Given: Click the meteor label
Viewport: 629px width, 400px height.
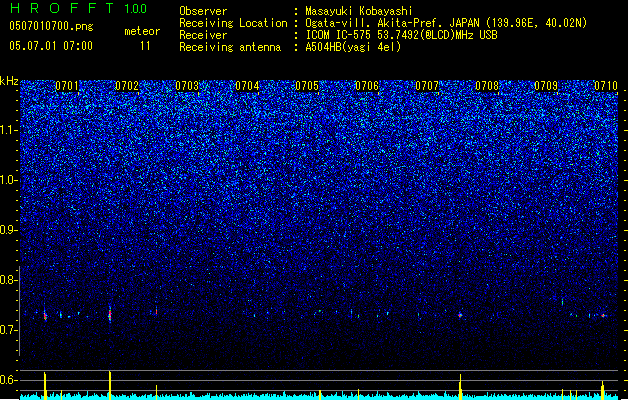Looking at the screenshot, I should coord(142,31).
